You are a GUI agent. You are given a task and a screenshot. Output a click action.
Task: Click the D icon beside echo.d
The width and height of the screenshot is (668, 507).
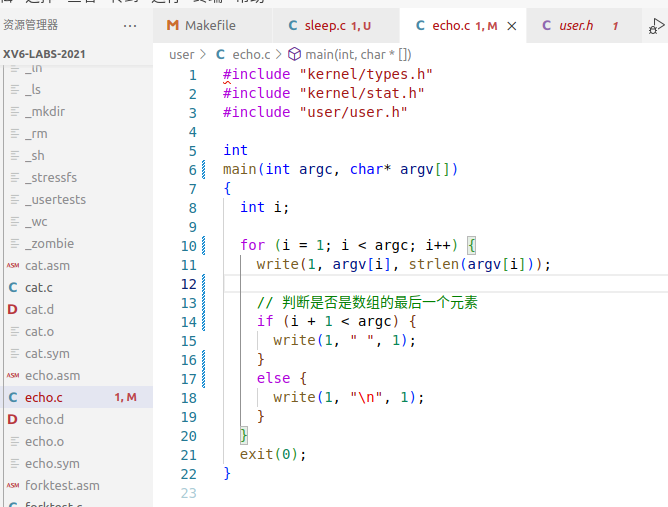(x=13, y=419)
